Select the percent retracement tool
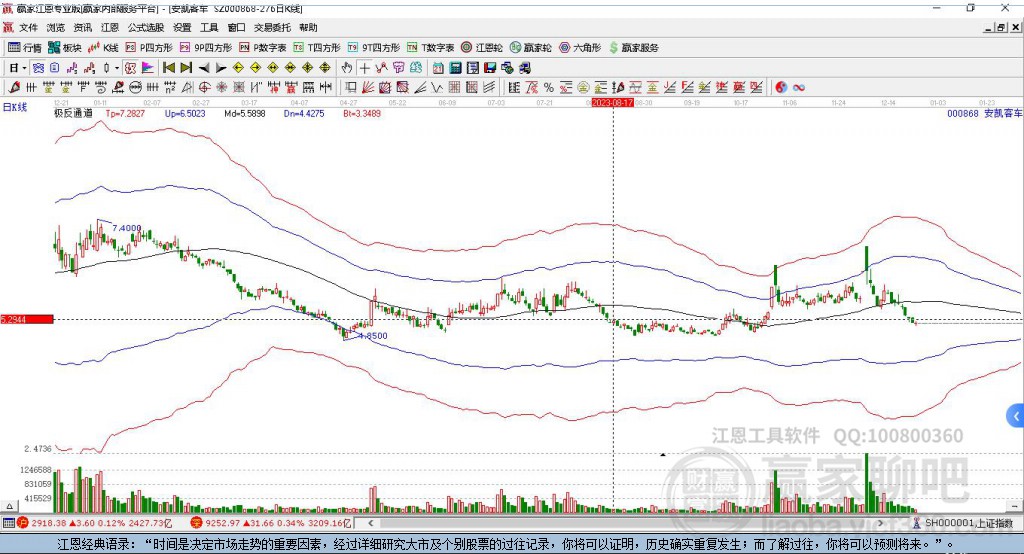 click(x=549, y=88)
